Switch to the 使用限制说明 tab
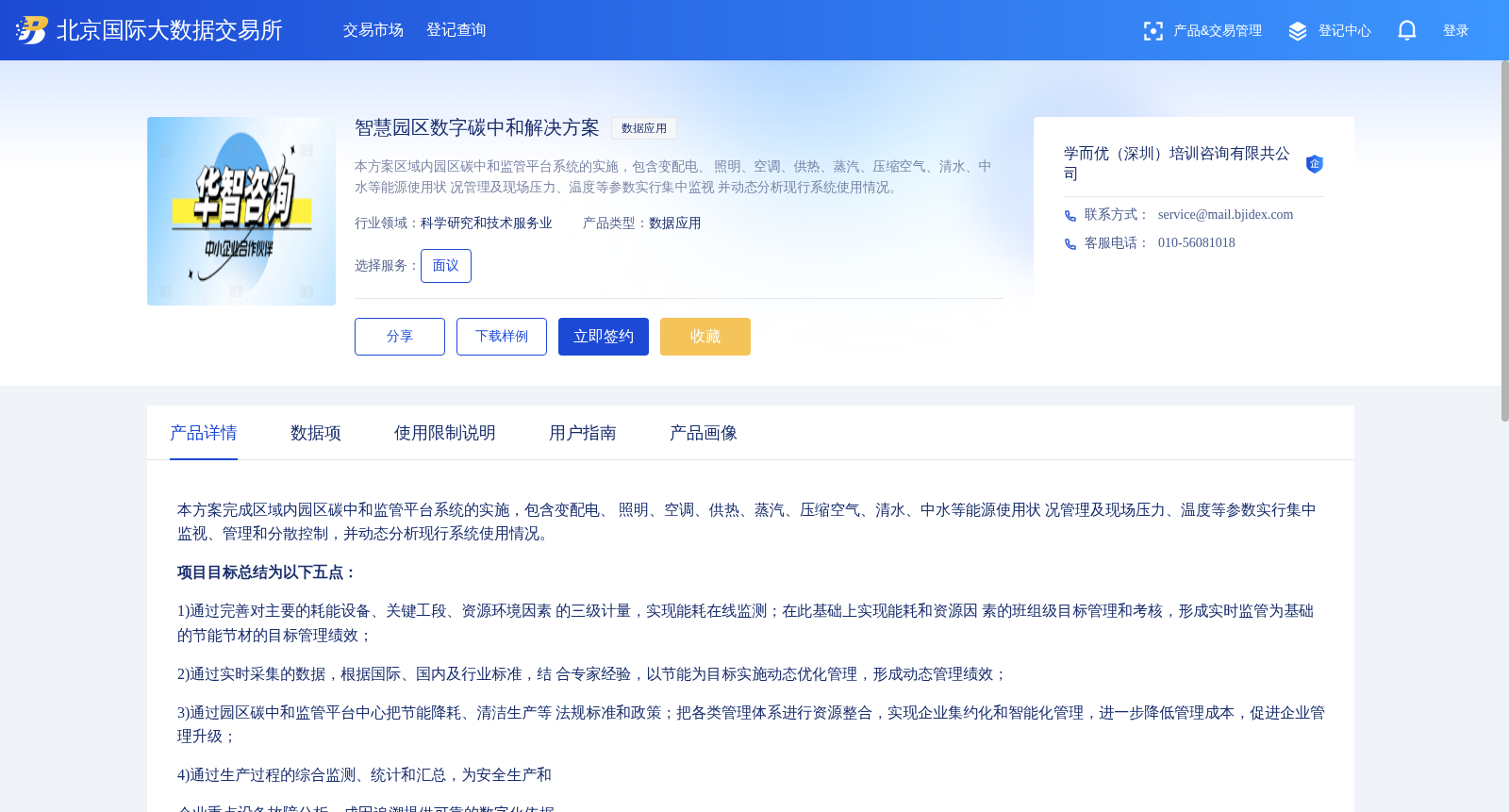Screen dimensions: 1509x812 click(x=445, y=433)
